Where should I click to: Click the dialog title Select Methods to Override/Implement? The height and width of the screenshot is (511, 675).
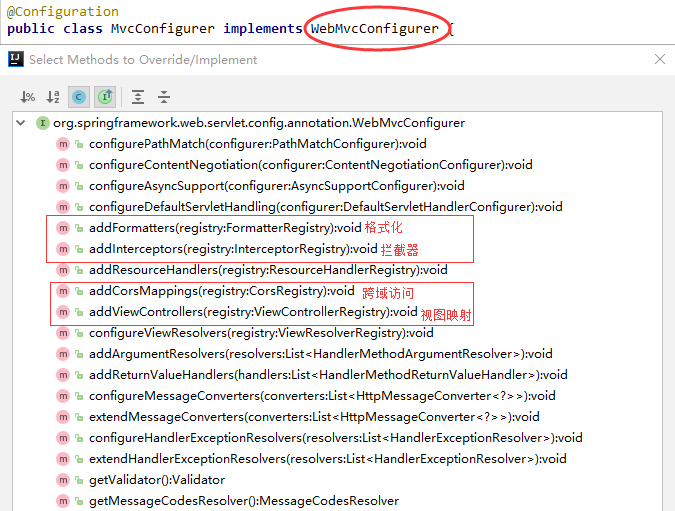pos(143,59)
